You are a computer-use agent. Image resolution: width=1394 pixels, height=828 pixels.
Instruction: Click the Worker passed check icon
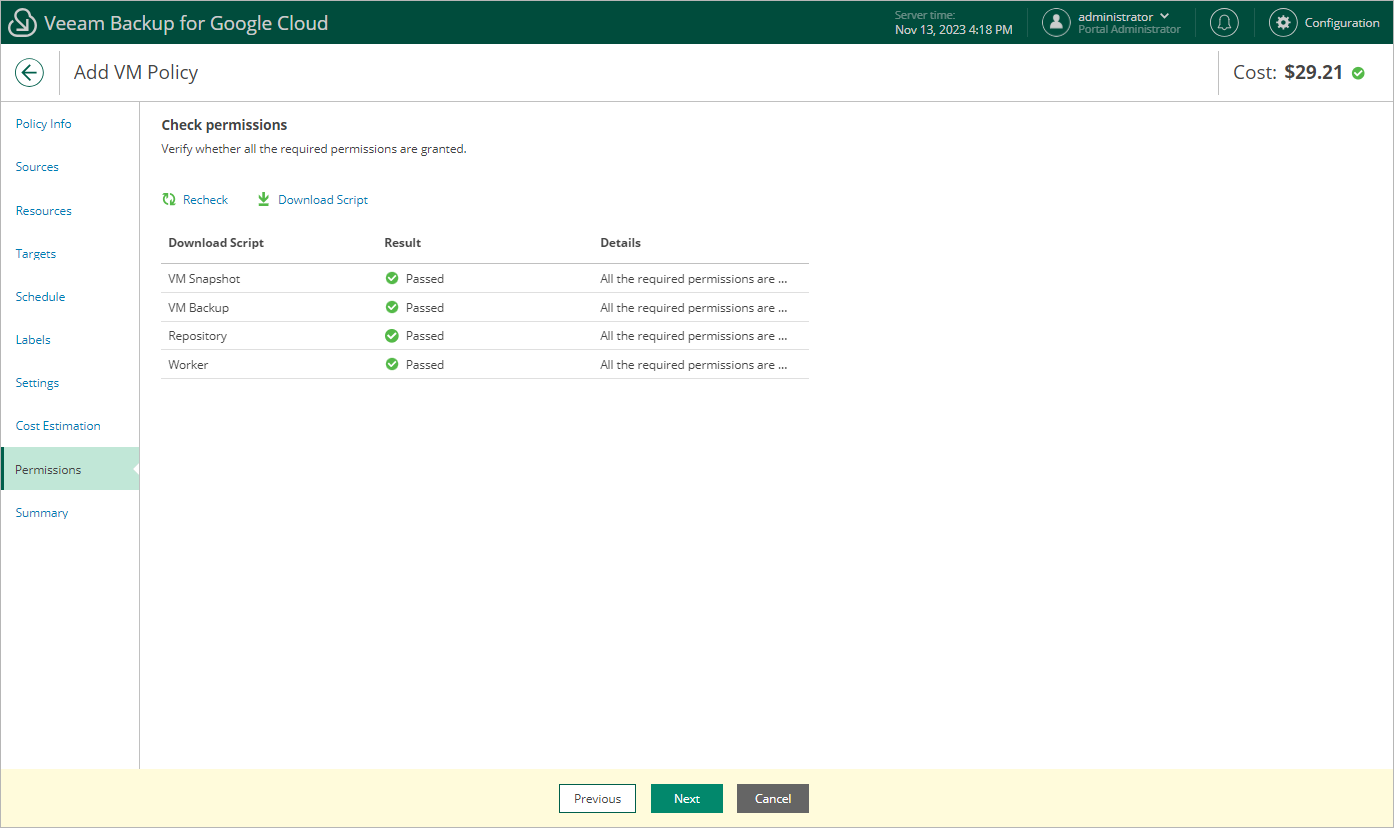tap(392, 365)
